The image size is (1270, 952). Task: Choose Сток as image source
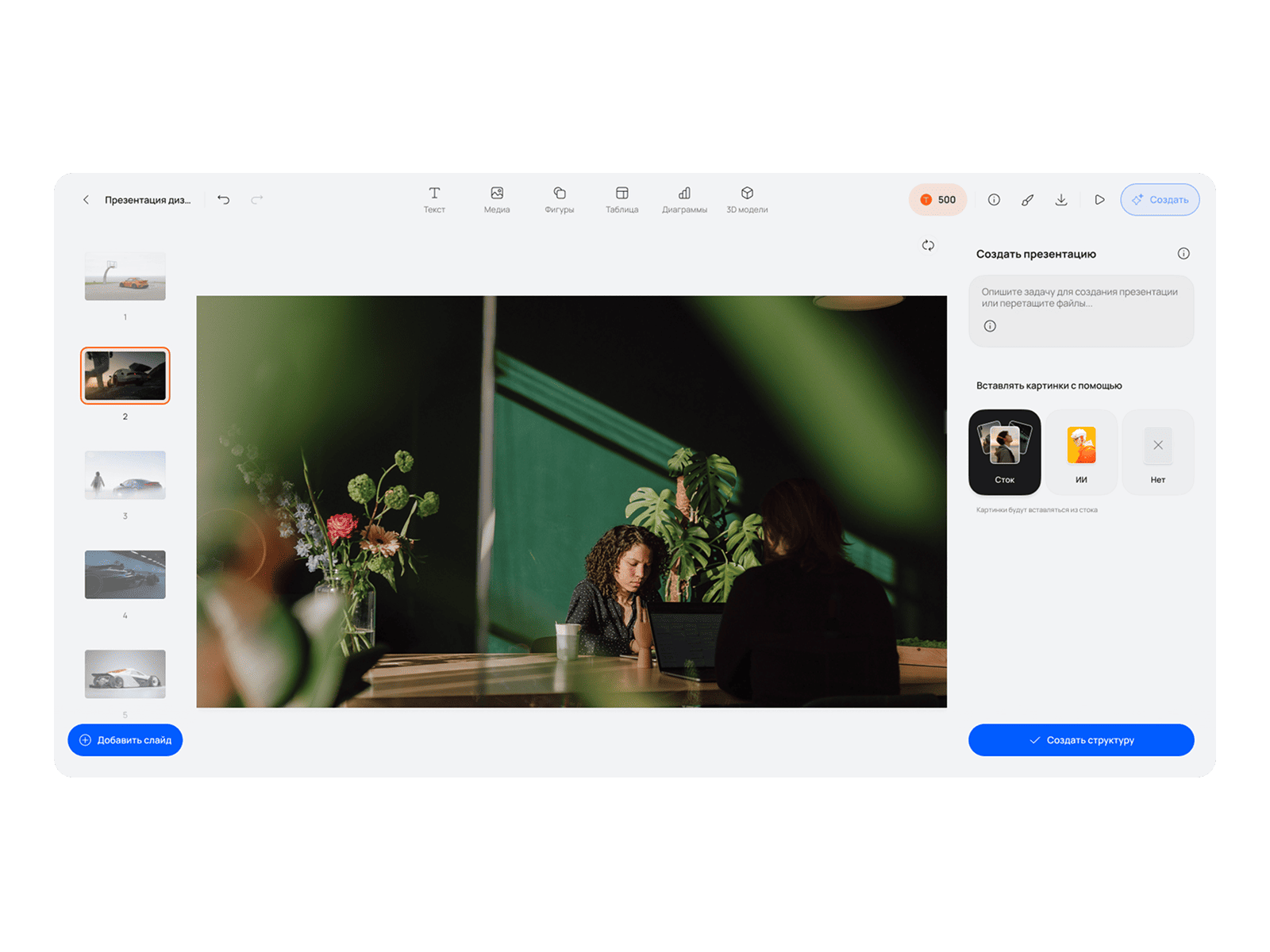1004,452
